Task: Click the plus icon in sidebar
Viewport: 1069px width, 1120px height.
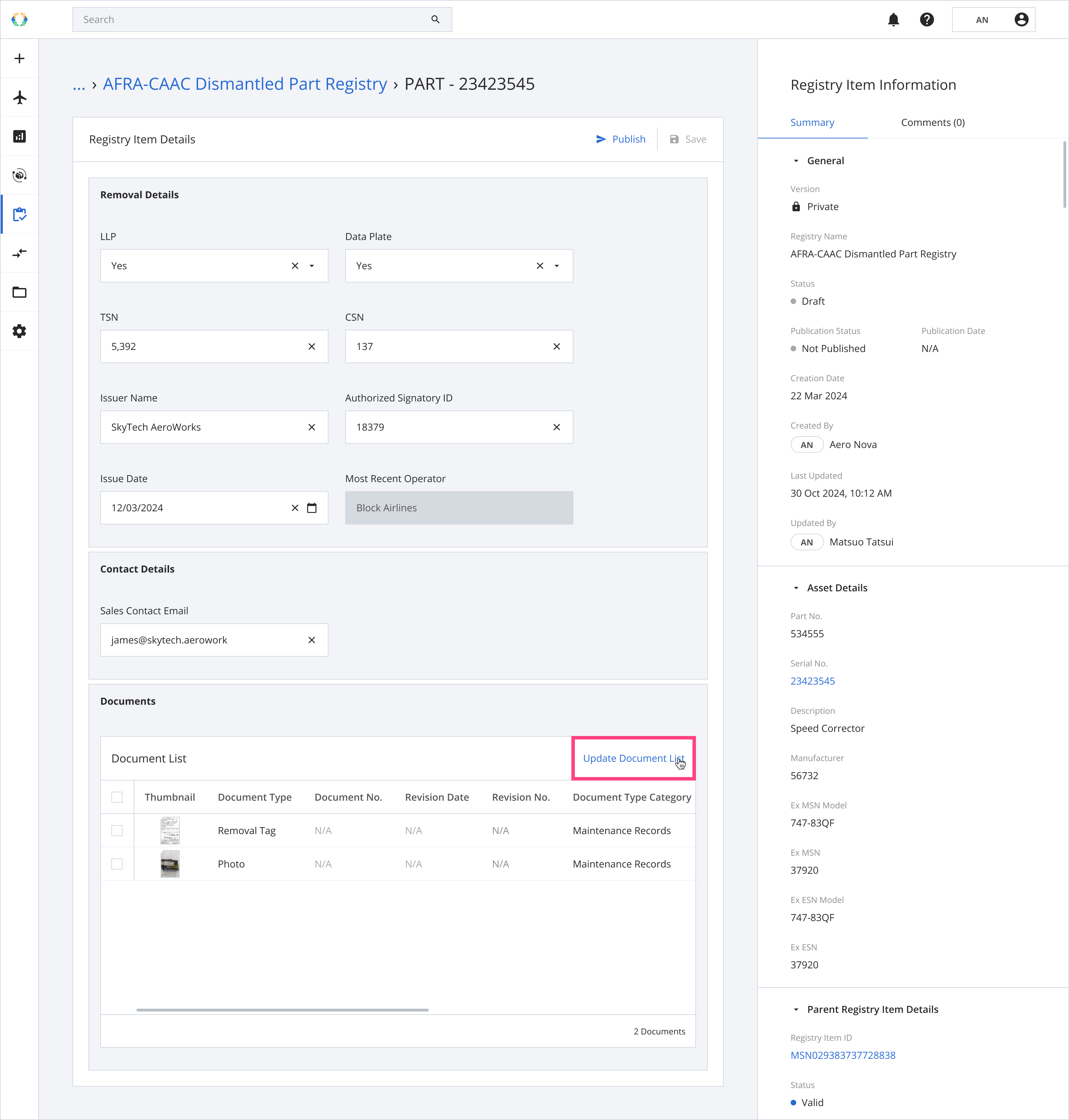Action: [19, 59]
